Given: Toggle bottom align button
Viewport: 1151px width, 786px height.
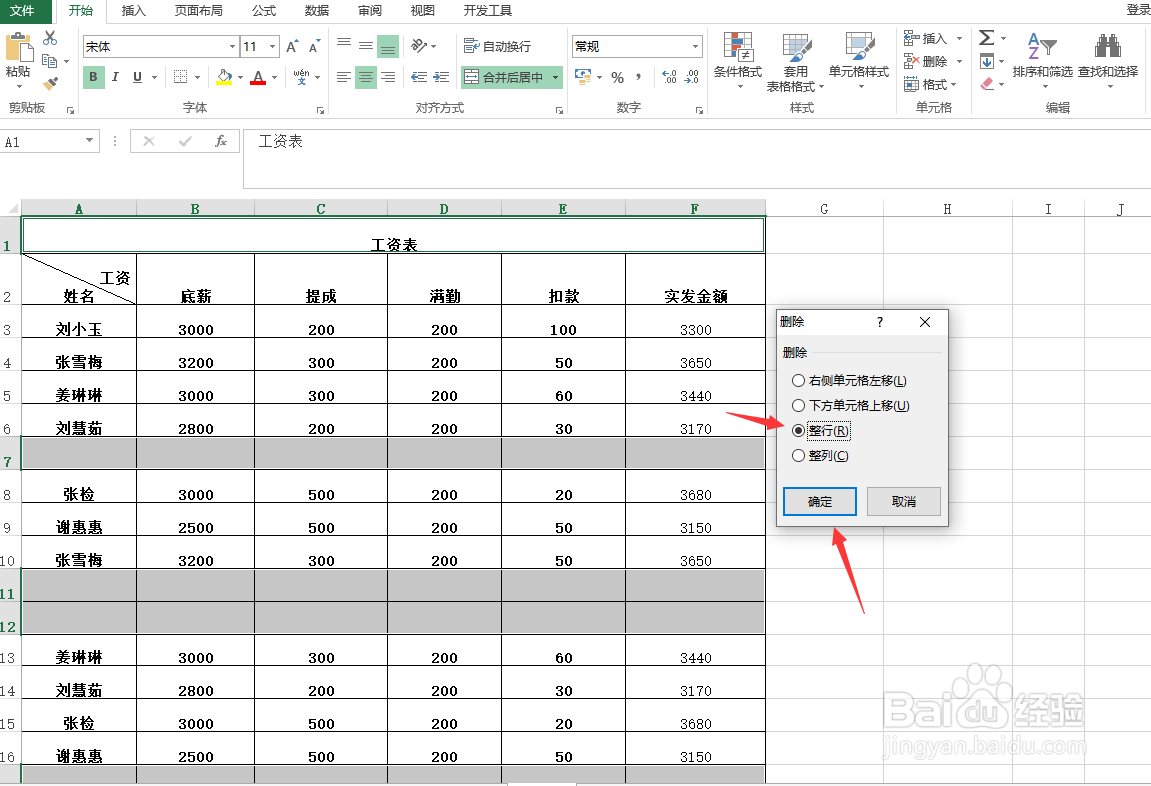Looking at the screenshot, I should coord(388,46).
